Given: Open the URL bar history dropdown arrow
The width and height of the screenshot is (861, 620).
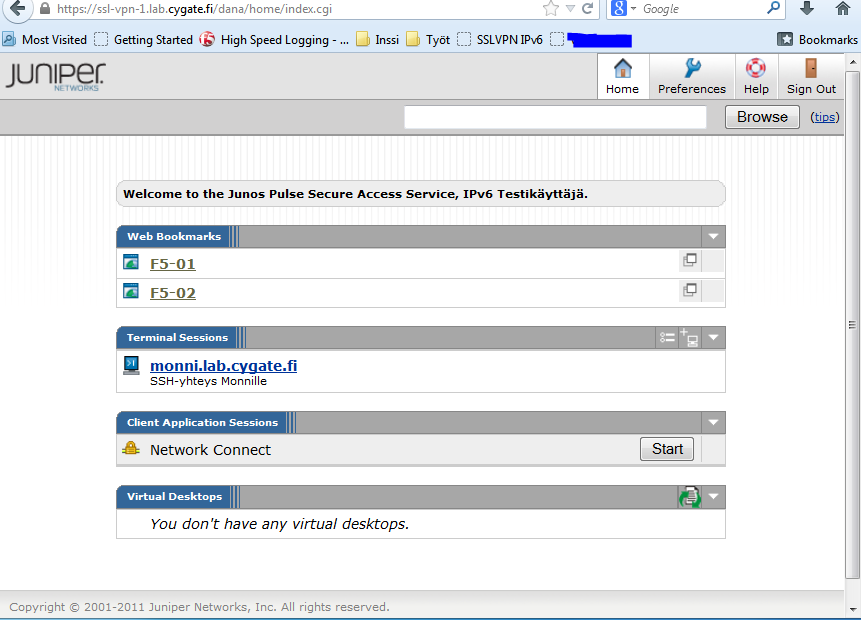Looking at the screenshot, I should (571, 8).
